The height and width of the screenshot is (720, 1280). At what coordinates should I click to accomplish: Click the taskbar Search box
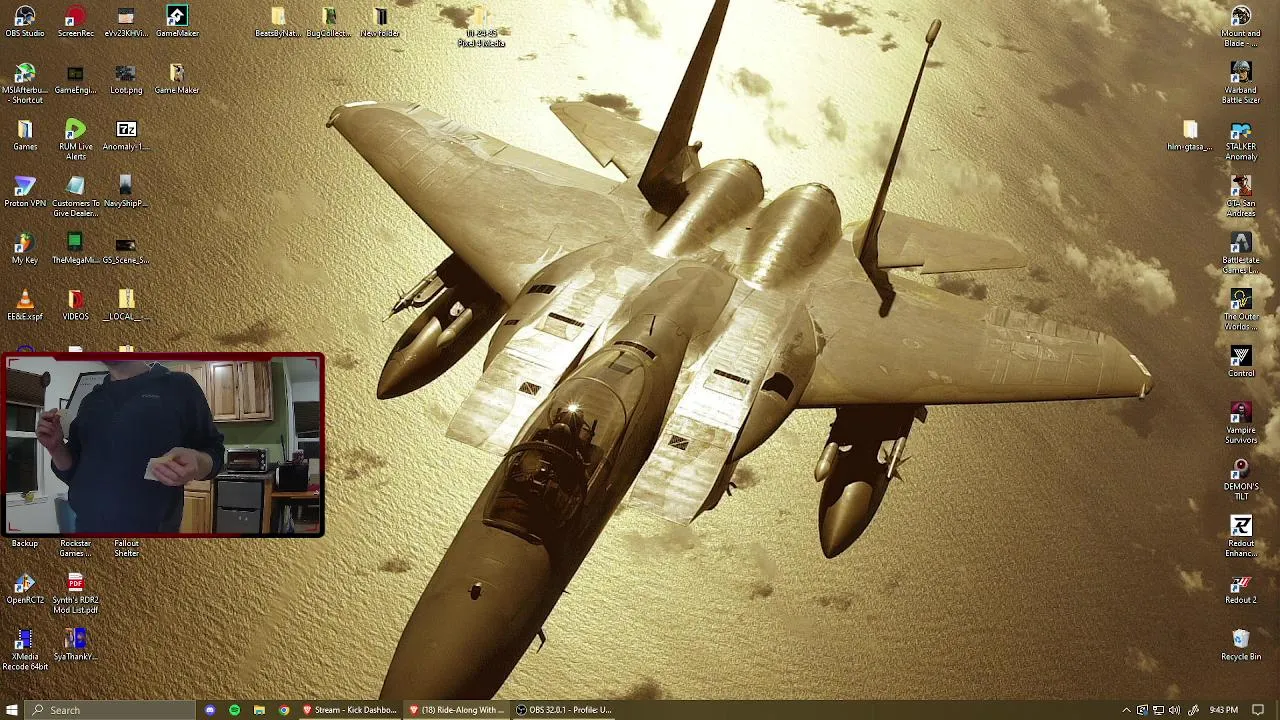tap(112, 710)
